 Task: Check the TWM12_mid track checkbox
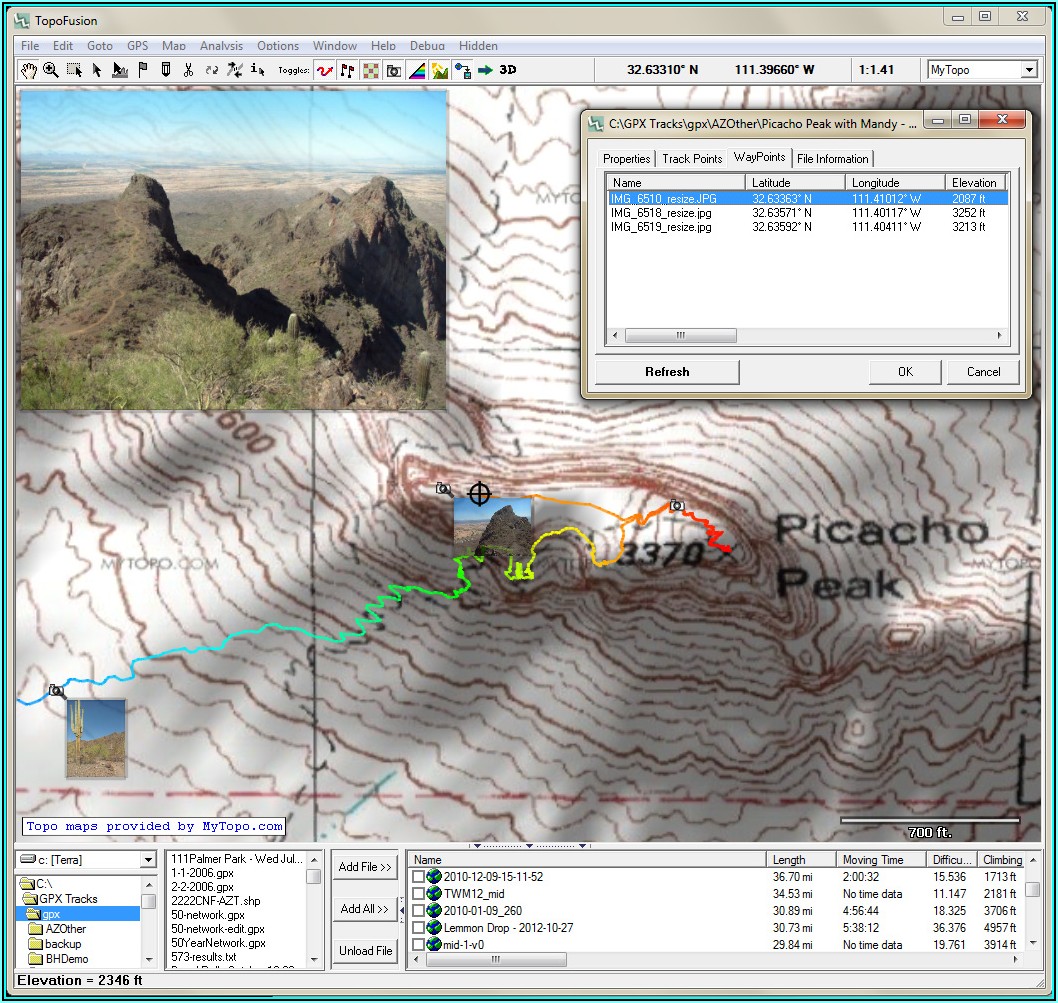418,894
